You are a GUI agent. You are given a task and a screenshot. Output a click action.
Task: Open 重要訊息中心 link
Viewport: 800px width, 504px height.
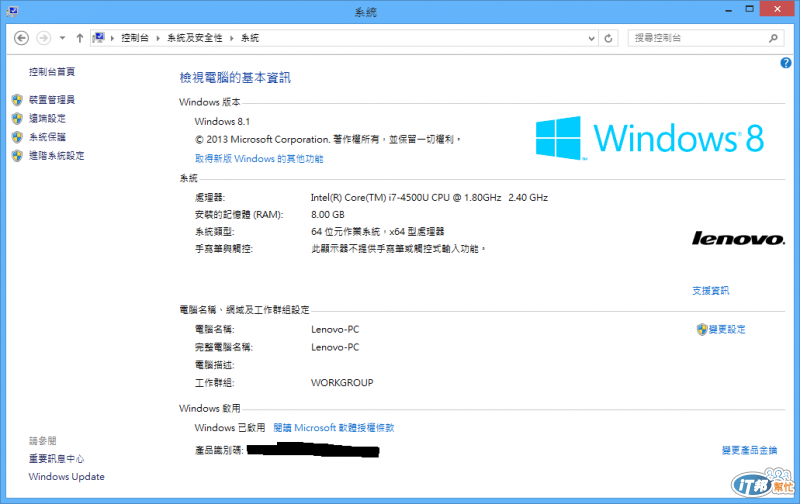[x=56, y=459]
